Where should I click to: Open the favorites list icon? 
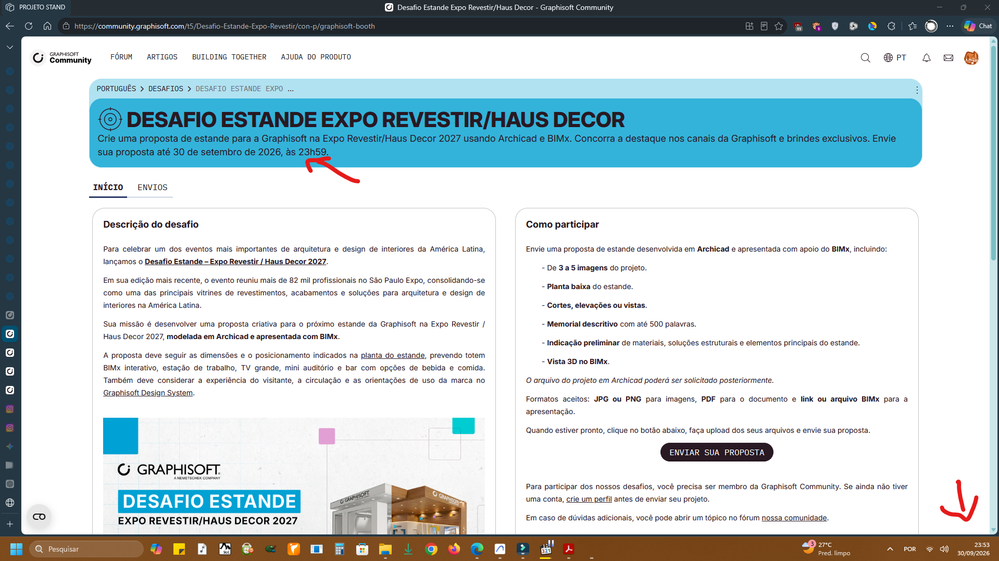pos(912,26)
